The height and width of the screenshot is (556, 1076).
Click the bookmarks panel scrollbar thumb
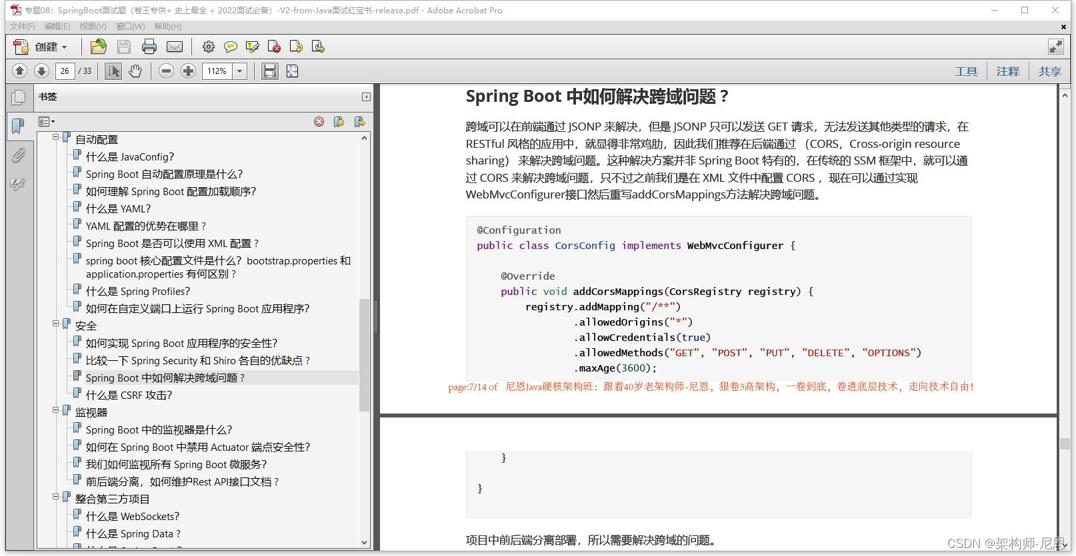pos(364,355)
